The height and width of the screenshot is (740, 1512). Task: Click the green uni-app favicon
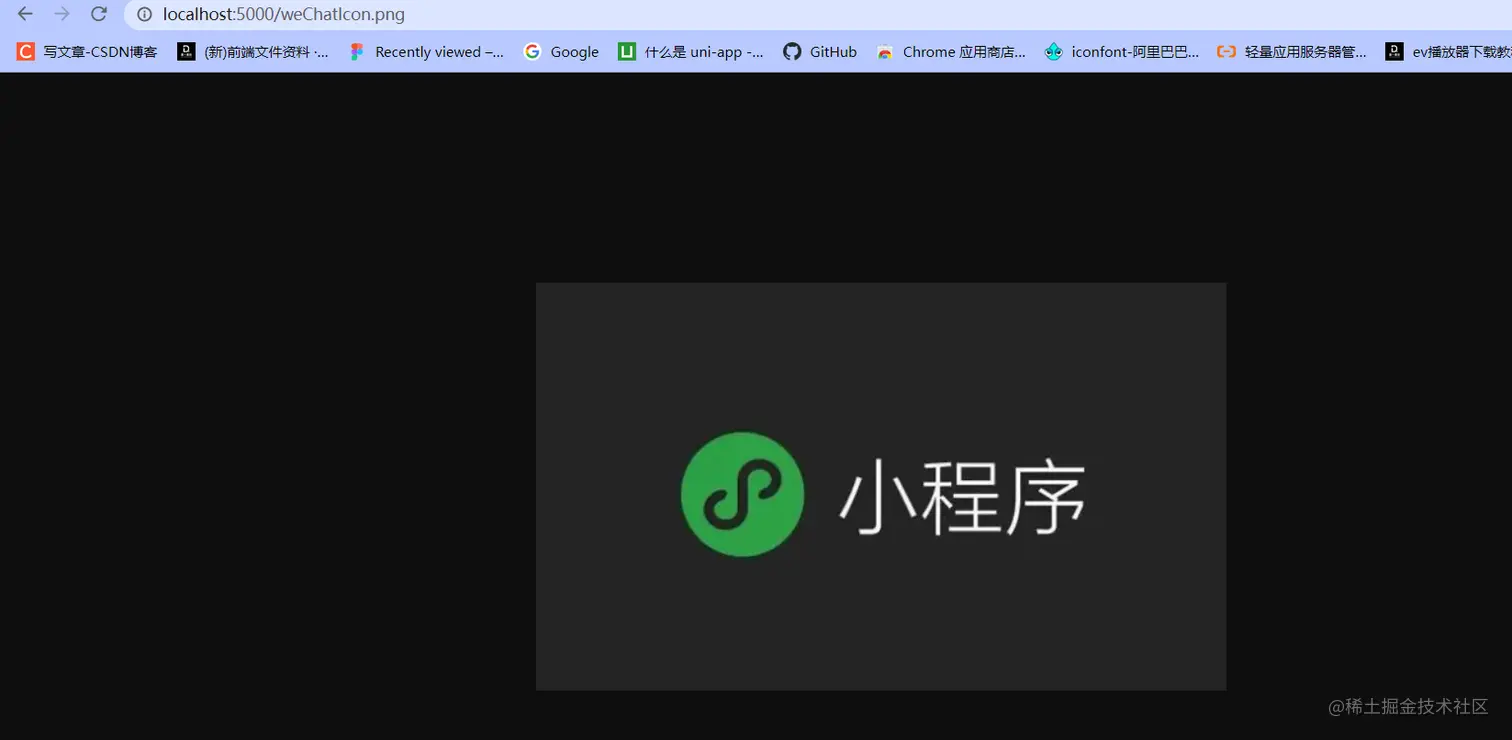tap(627, 52)
